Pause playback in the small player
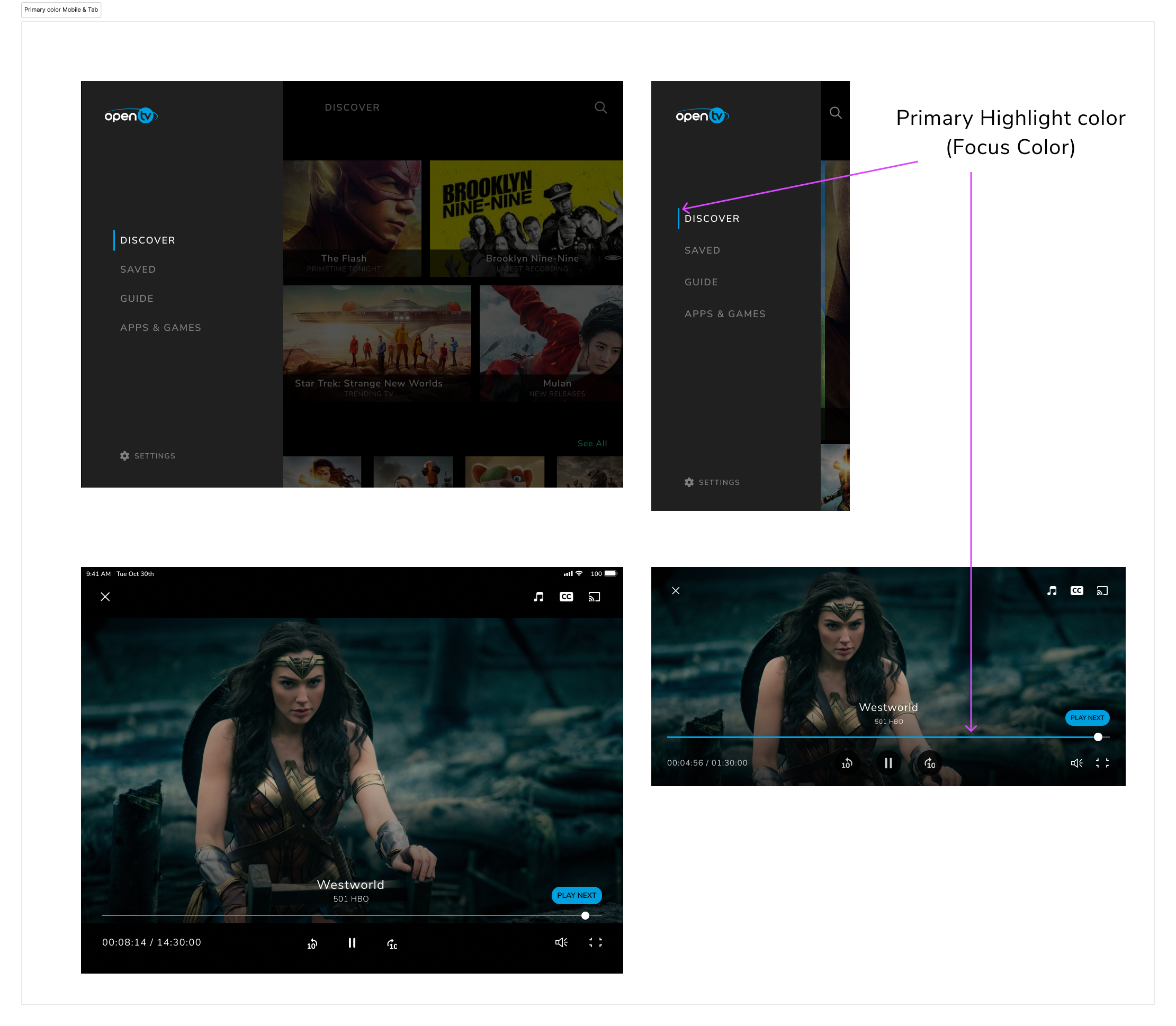This screenshot has height=1026, width=1176. (x=888, y=763)
